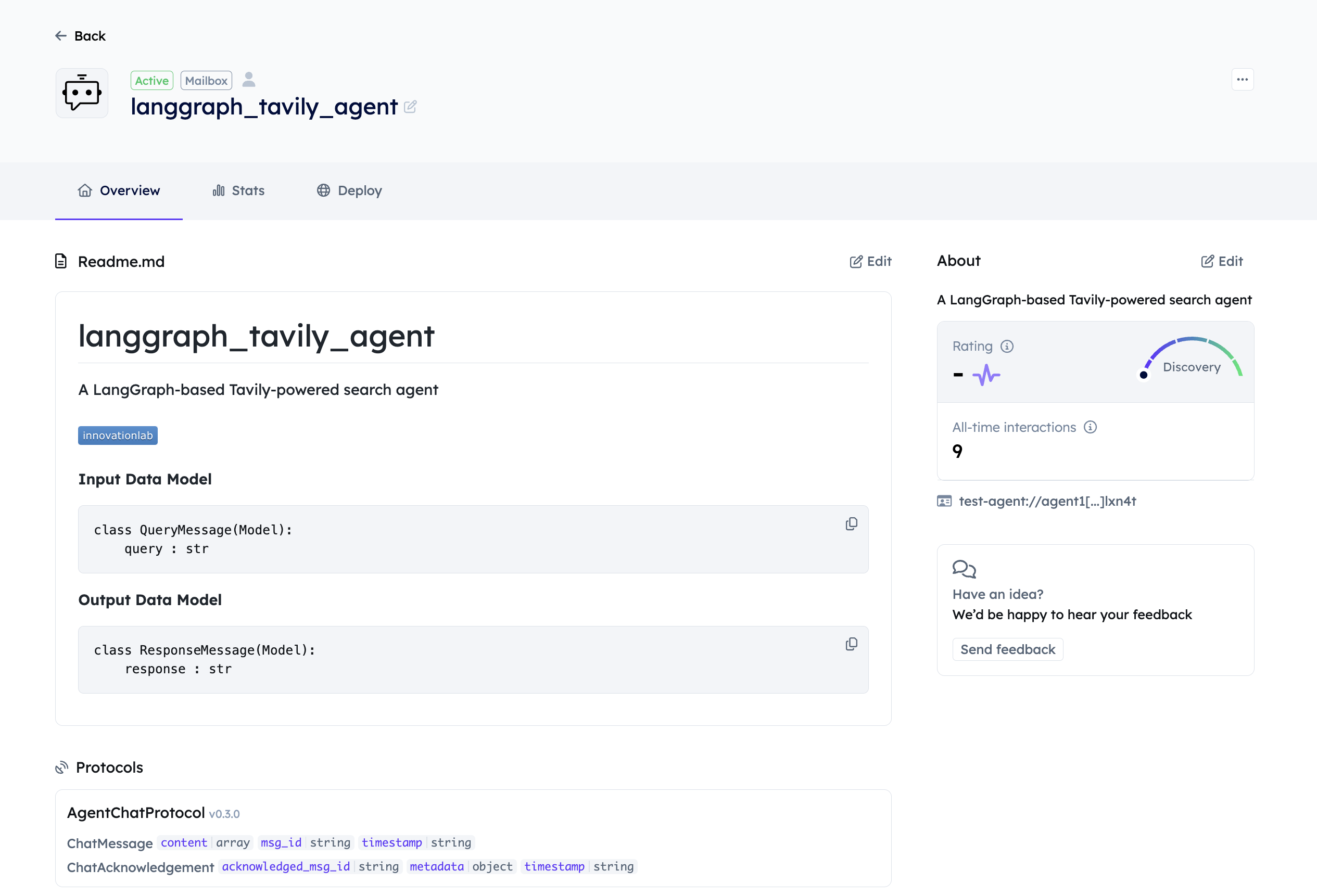Click the Input Data Model heading
Screen dimensions: 1317x896
point(145,479)
